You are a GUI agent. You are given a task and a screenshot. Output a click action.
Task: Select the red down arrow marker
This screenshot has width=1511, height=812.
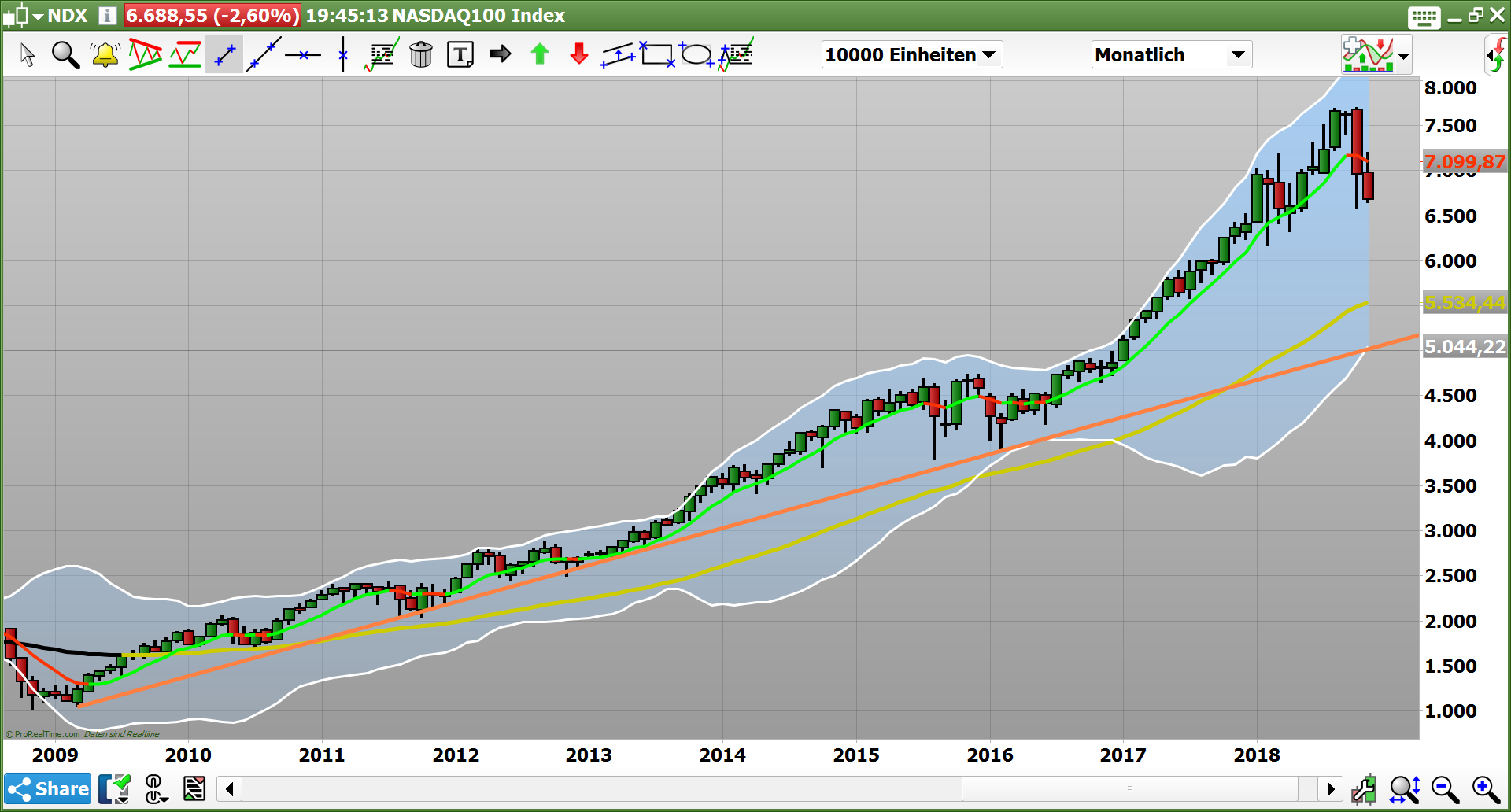[x=579, y=54]
